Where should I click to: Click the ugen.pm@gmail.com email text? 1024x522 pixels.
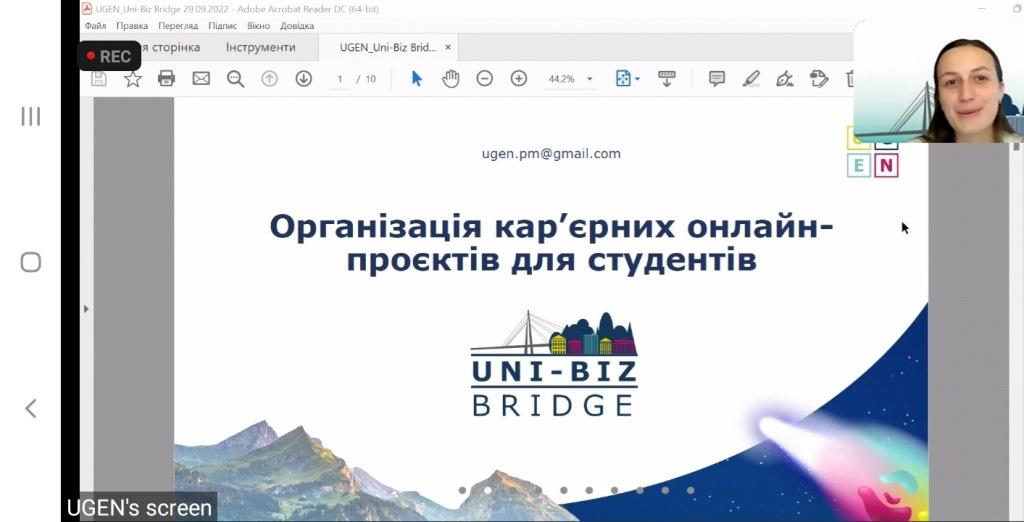(x=551, y=154)
